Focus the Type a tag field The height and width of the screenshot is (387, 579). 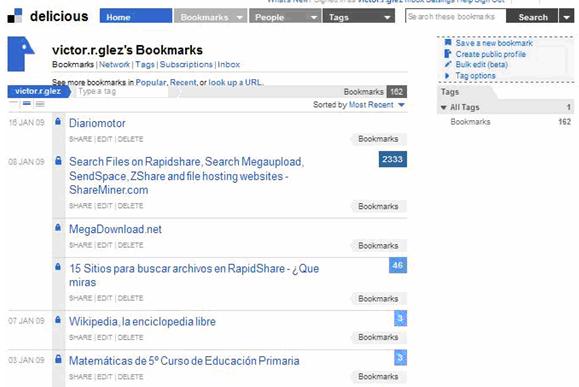point(122,92)
